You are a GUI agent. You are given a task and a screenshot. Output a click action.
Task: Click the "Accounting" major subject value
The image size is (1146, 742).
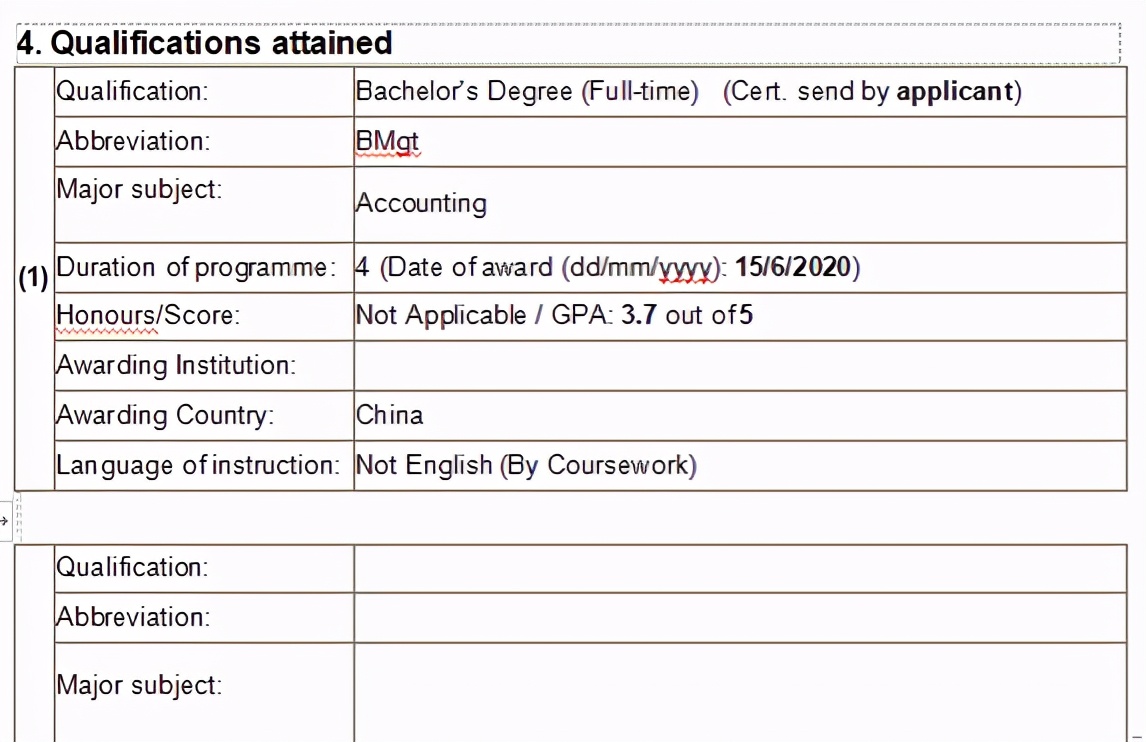point(421,204)
